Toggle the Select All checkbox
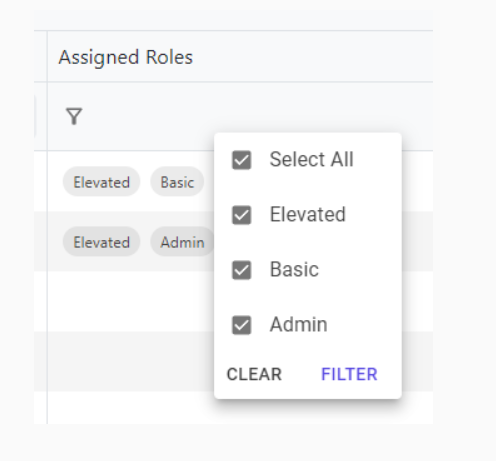 click(241, 160)
